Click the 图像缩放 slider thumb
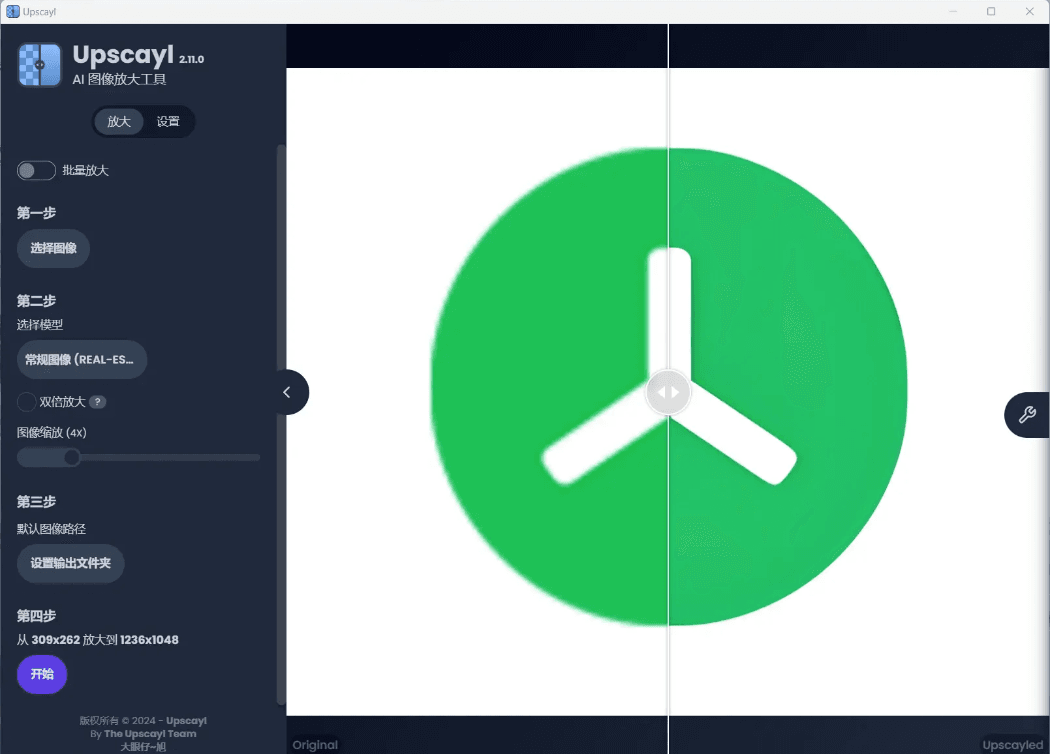This screenshot has width=1054, height=754. pos(72,458)
